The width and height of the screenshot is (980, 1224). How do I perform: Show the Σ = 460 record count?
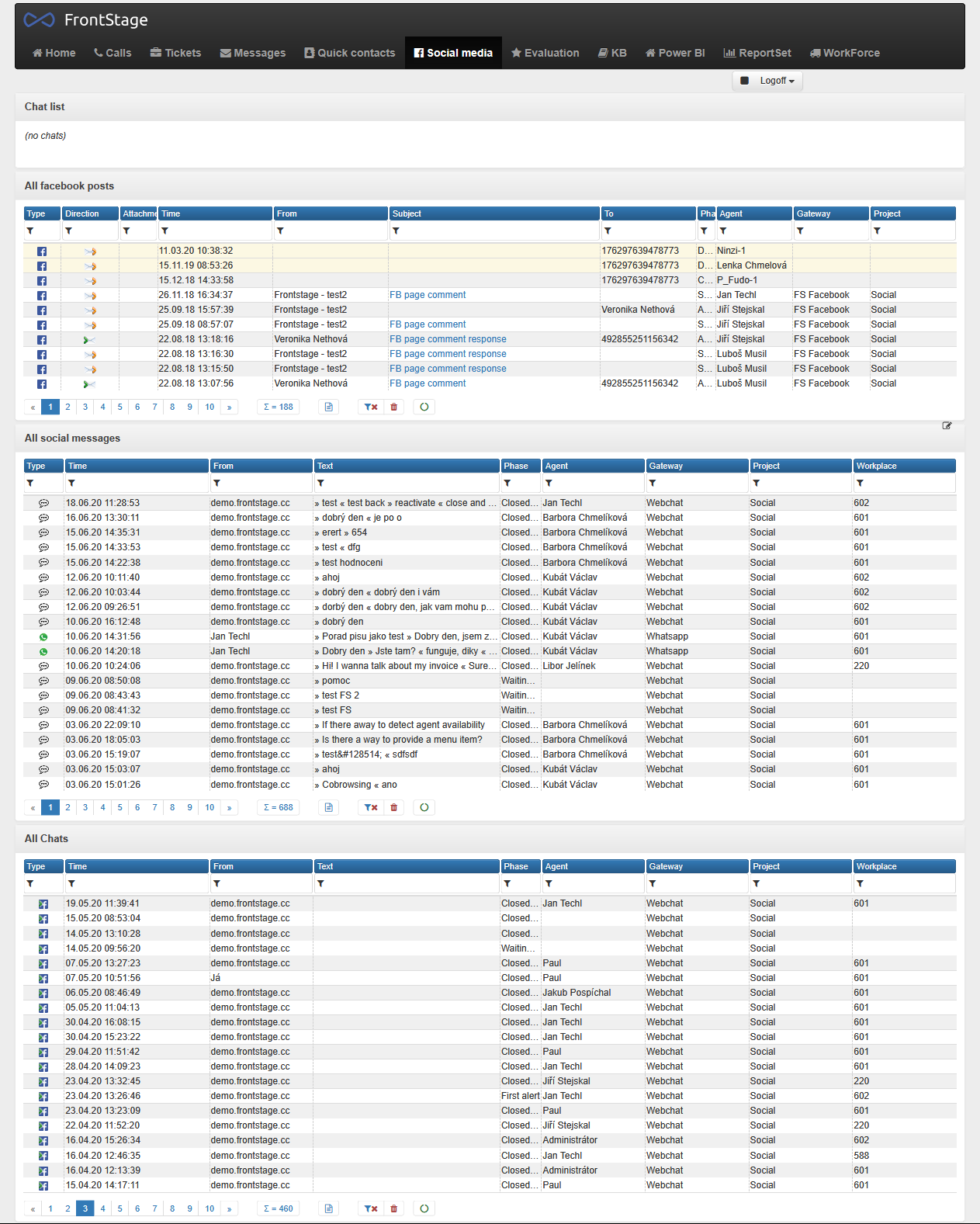279,1208
